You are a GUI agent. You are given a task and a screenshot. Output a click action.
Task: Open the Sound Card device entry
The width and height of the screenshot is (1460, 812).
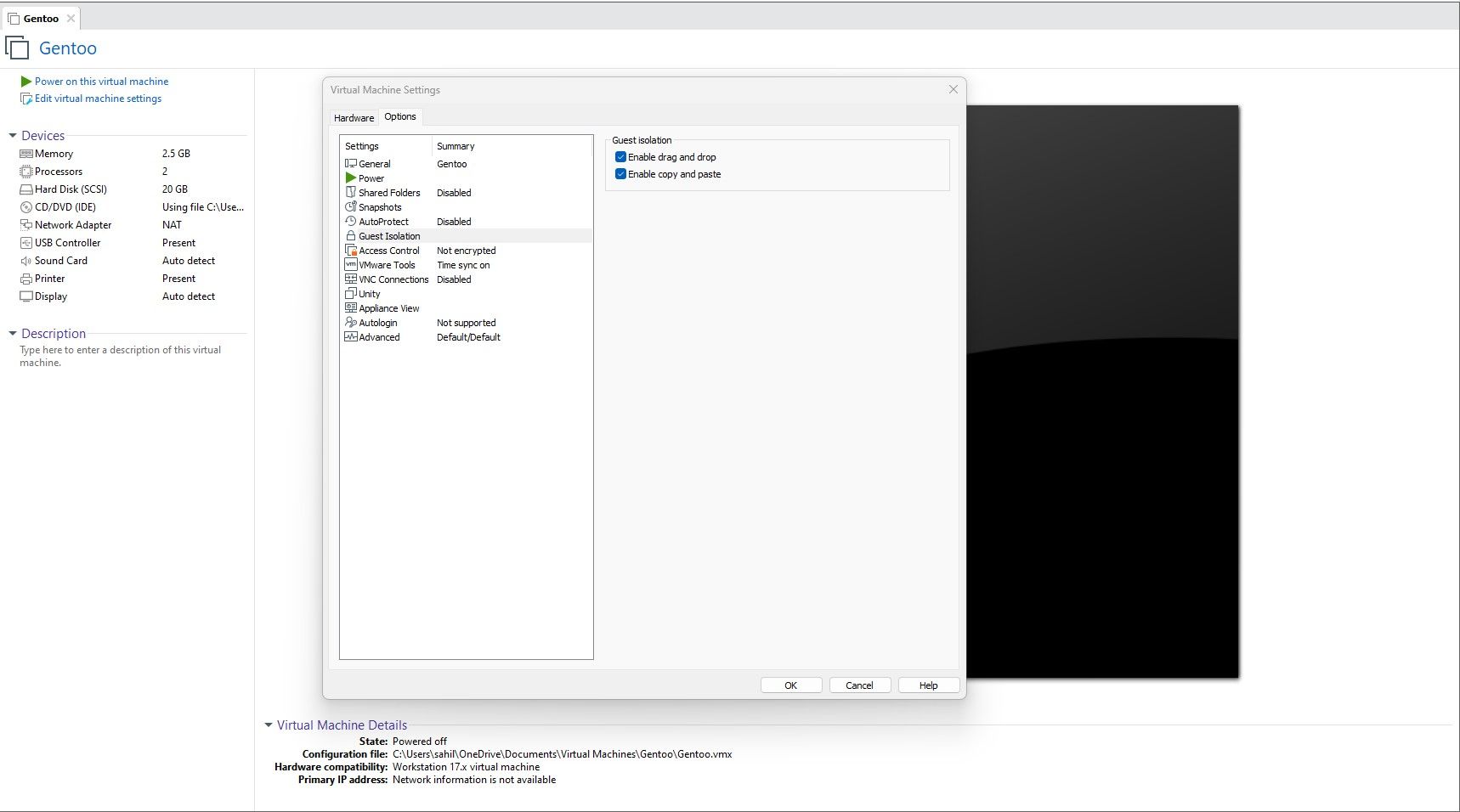[61, 260]
